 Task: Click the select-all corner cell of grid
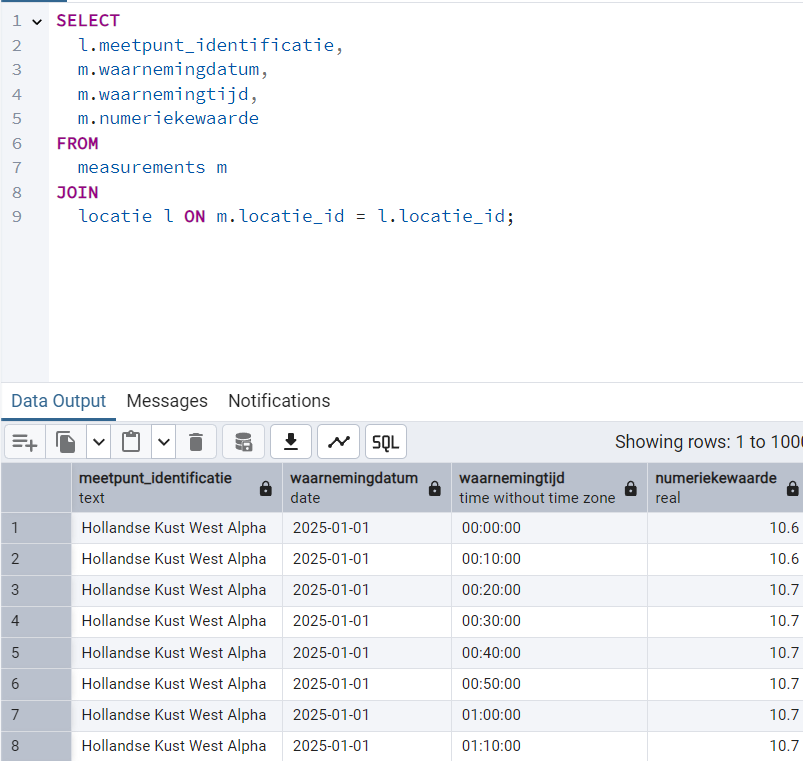36,488
